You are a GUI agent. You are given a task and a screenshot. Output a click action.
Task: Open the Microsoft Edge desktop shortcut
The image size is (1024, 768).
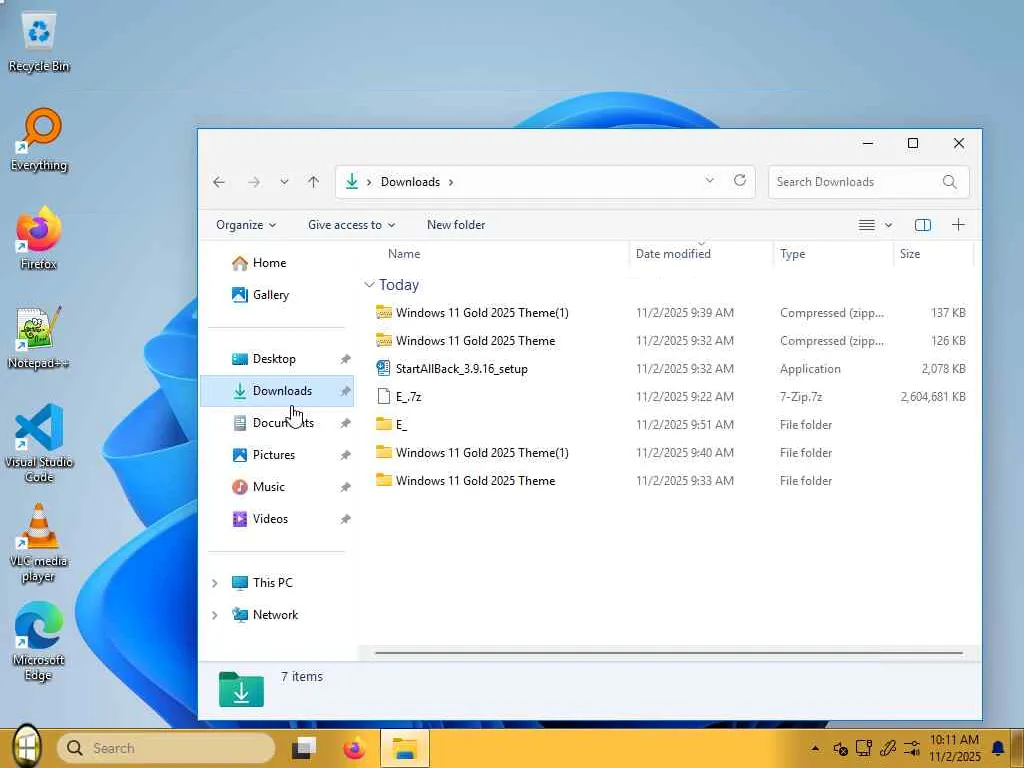(39, 641)
